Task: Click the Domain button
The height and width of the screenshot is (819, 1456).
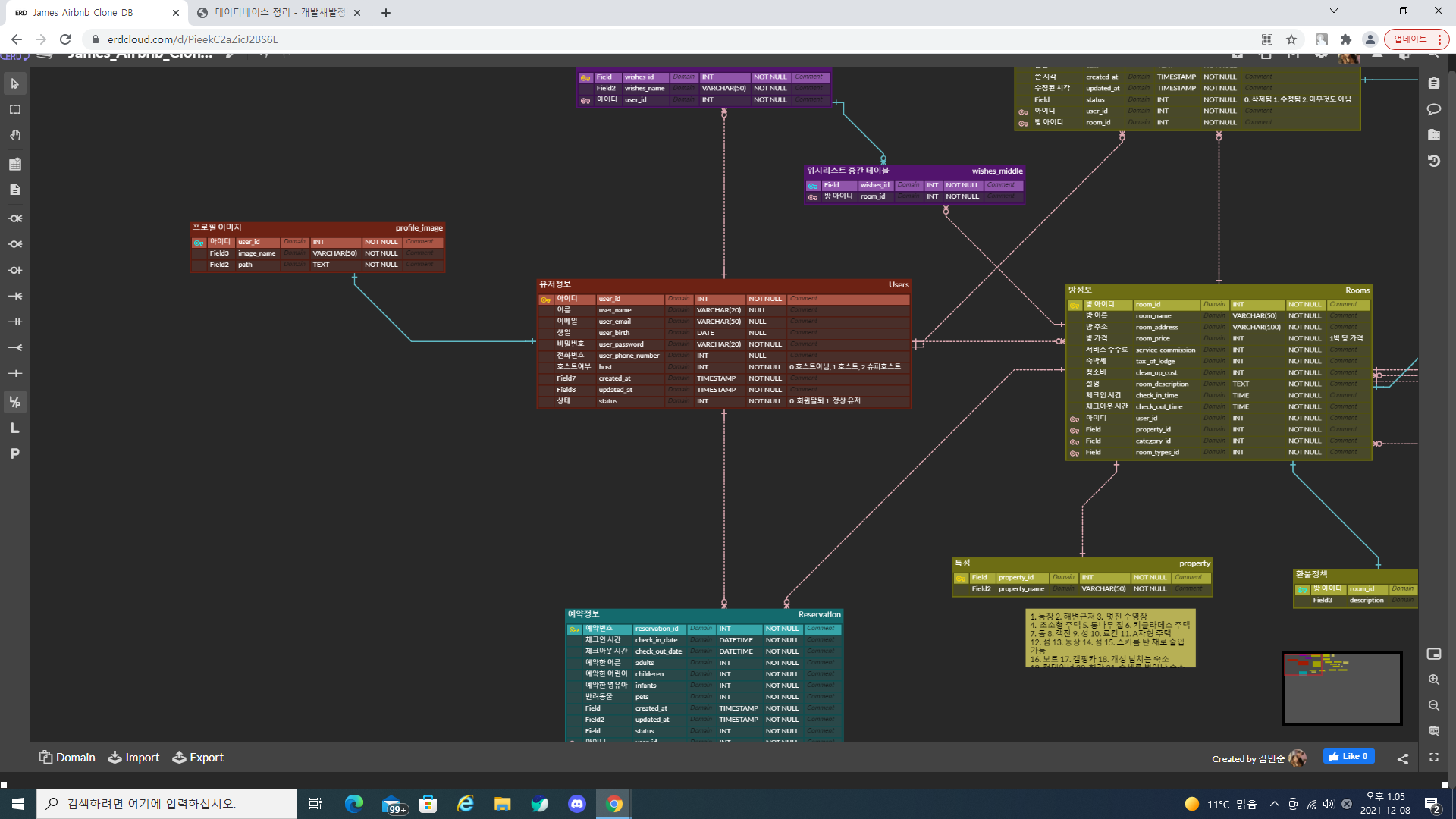Action: [67, 757]
